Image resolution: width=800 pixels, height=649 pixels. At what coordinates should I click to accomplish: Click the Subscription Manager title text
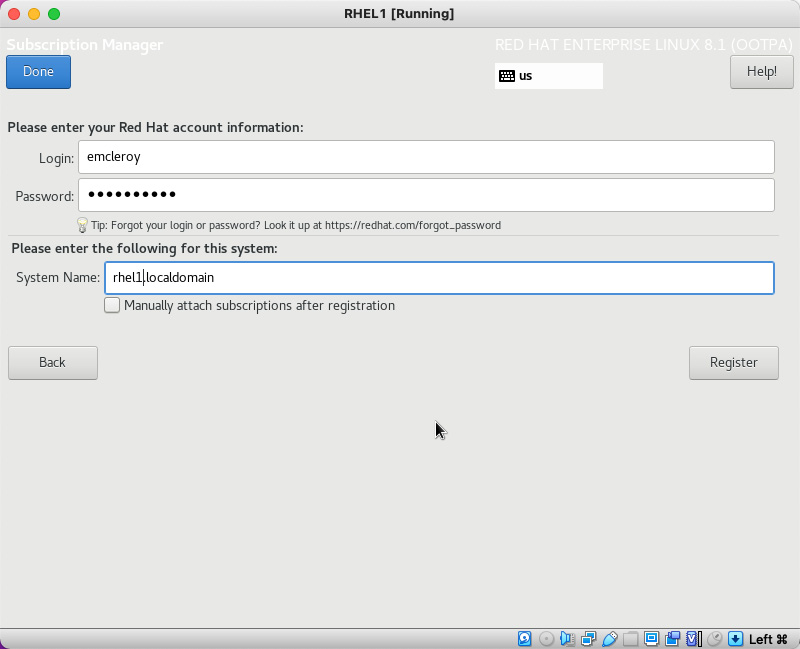tap(85, 45)
